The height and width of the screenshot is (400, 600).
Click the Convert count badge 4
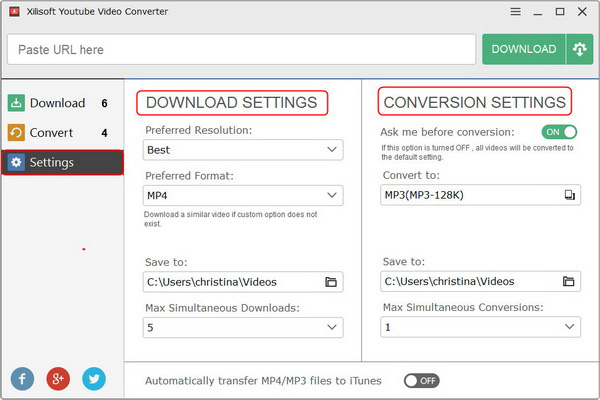[104, 133]
